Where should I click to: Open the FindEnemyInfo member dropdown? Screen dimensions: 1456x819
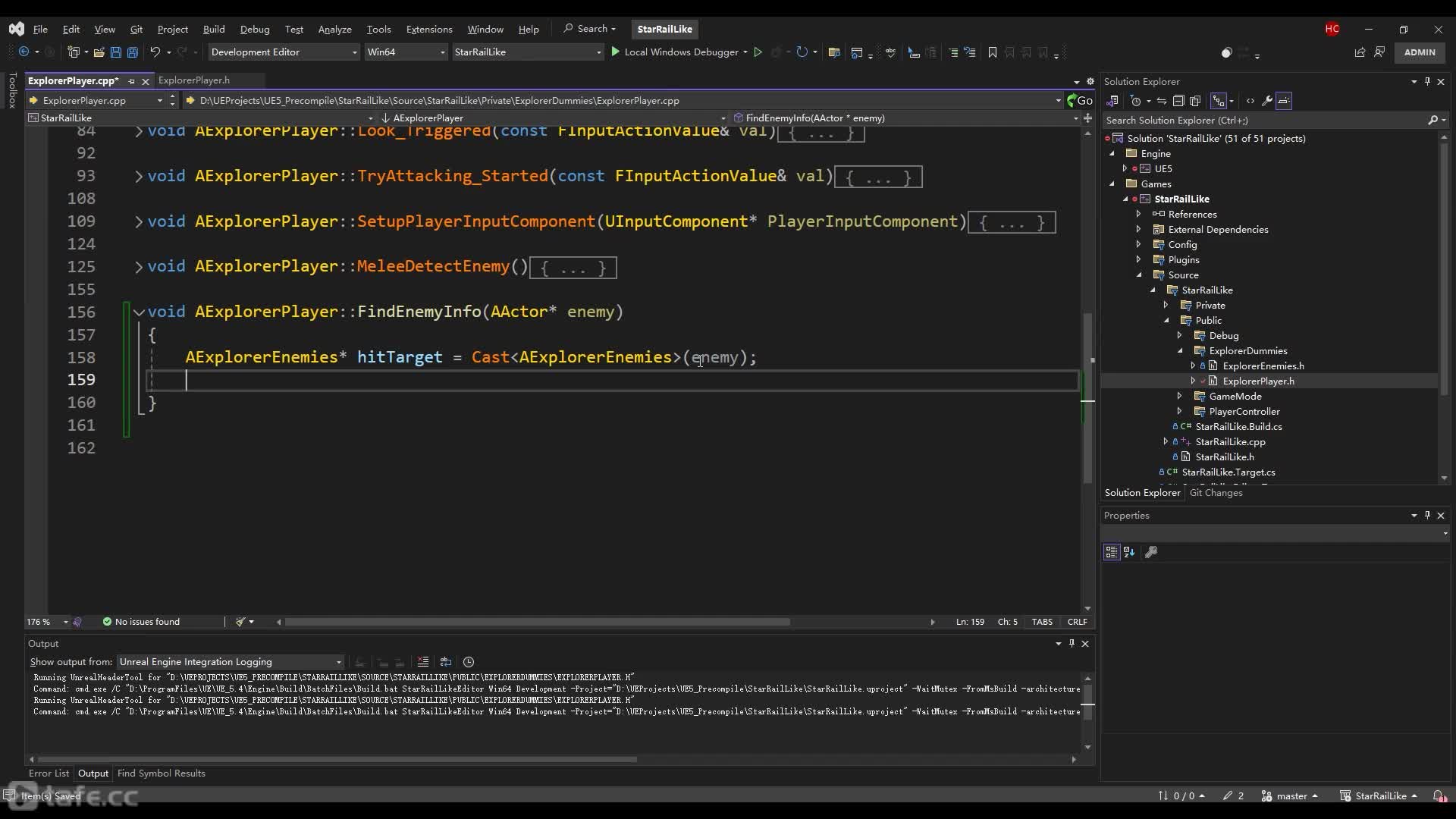906,118
